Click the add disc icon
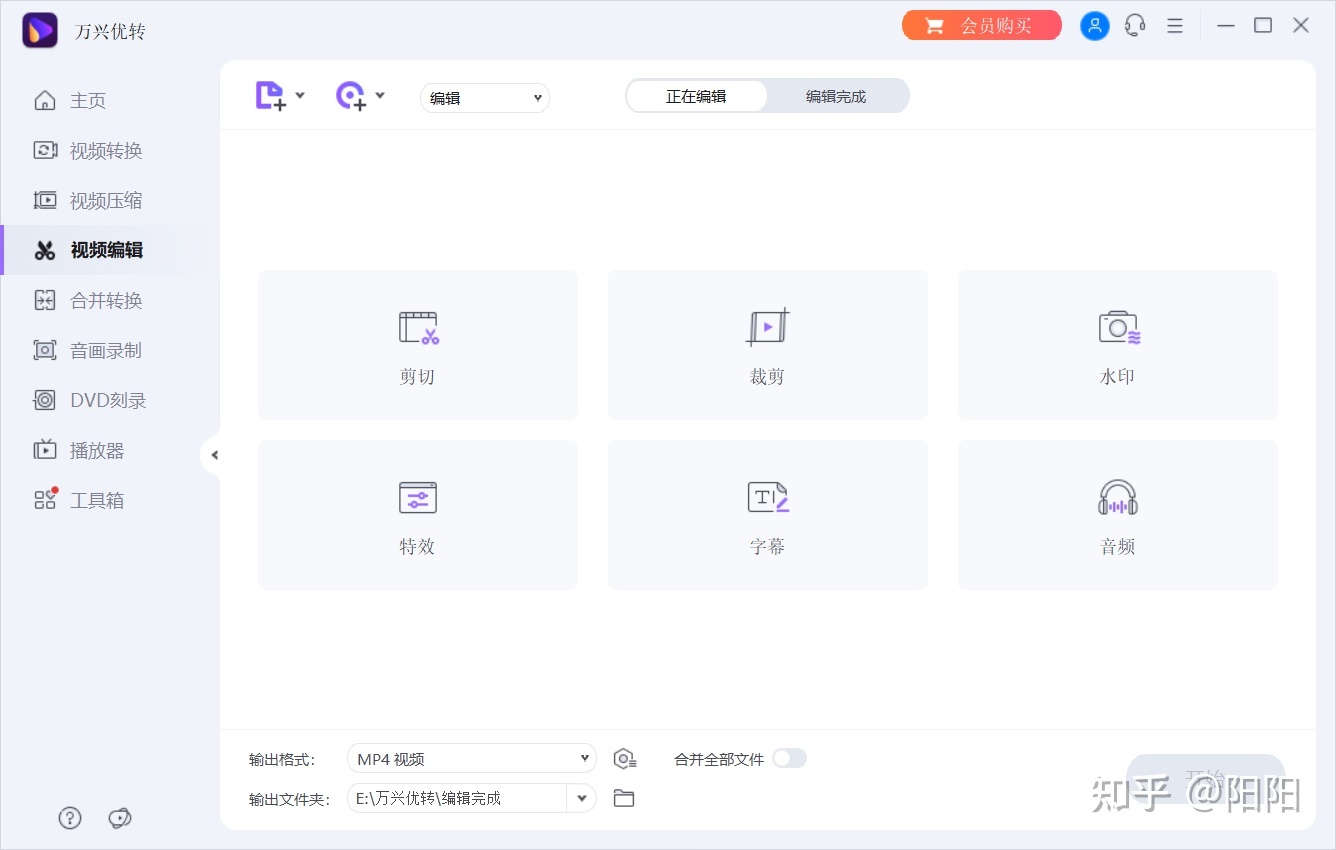1336x850 pixels. [351, 96]
